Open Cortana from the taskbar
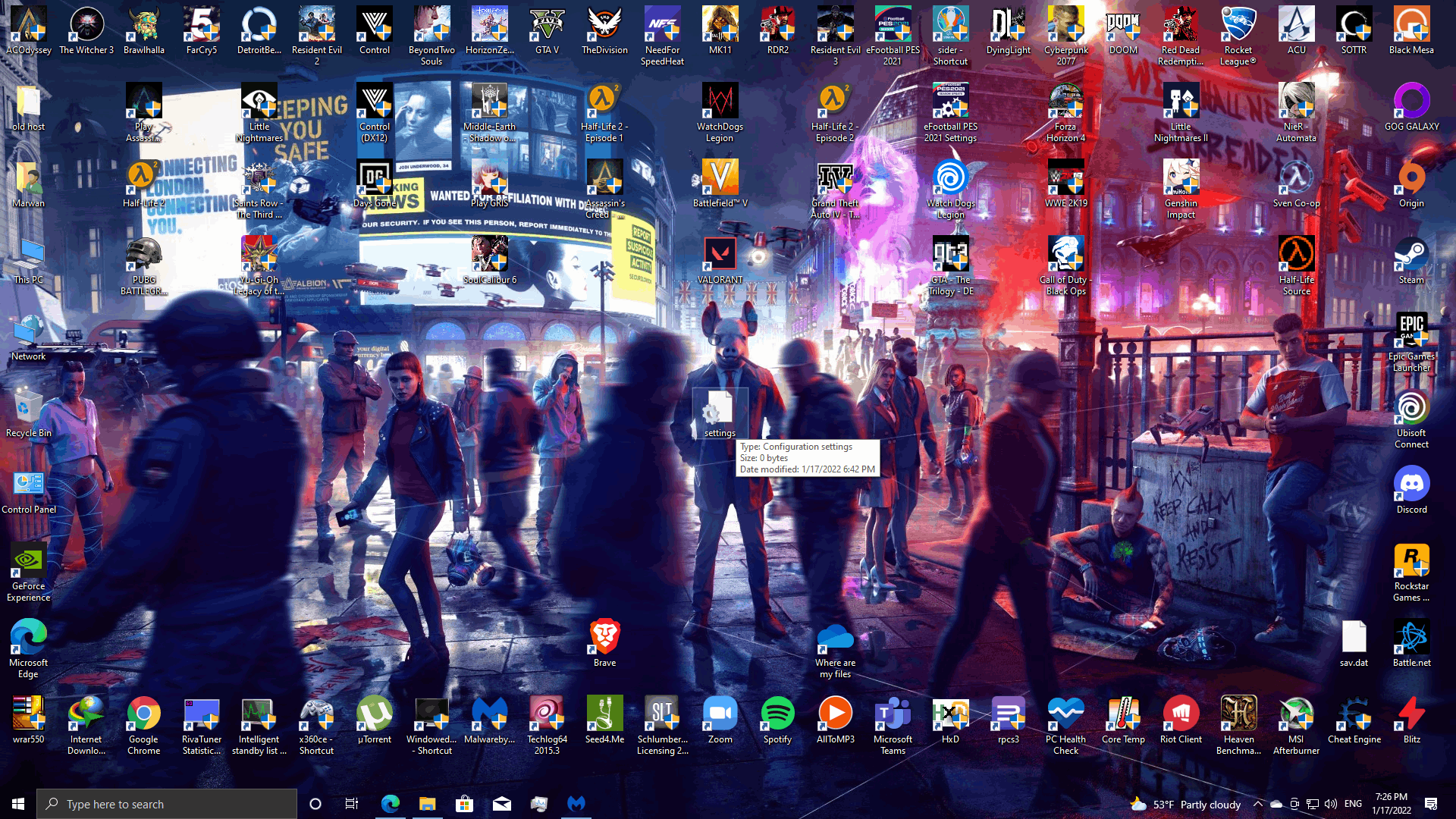 pyautogui.click(x=315, y=804)
